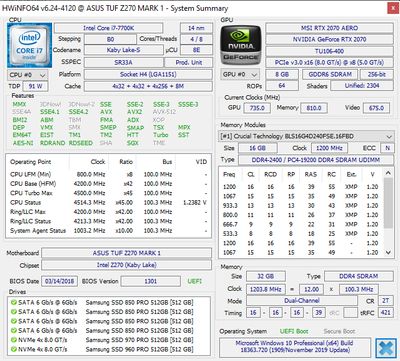Click the CR 2T field
This screenshot has width=400, height=361.
385,301
